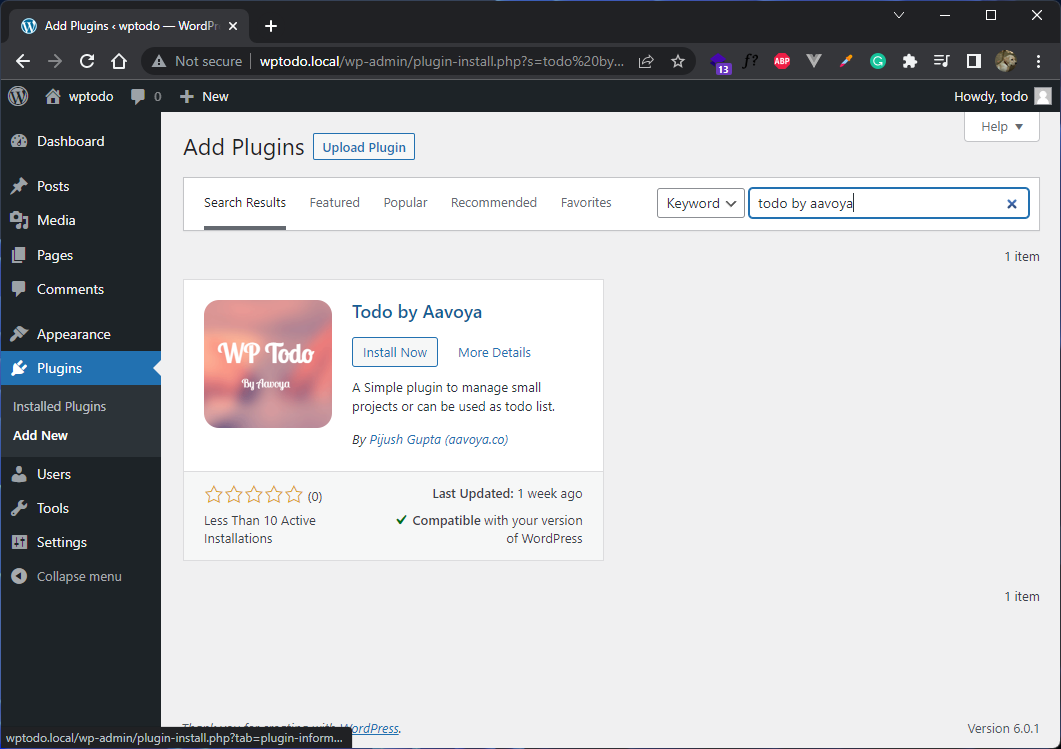The width and height of the screenshot is (1061, 749).
Task: Close the Add Plugins browser tab
Action: pos(233,26)
